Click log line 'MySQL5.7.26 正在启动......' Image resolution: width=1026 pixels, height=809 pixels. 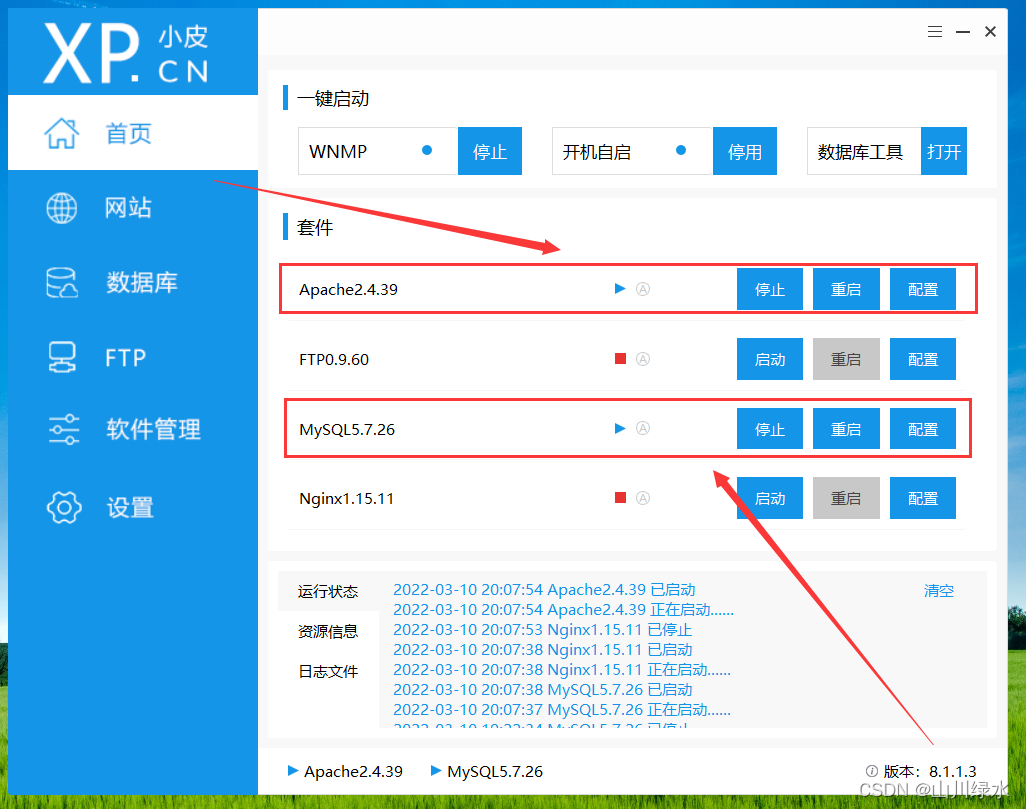pyautogui.click(x=562, y=710)
